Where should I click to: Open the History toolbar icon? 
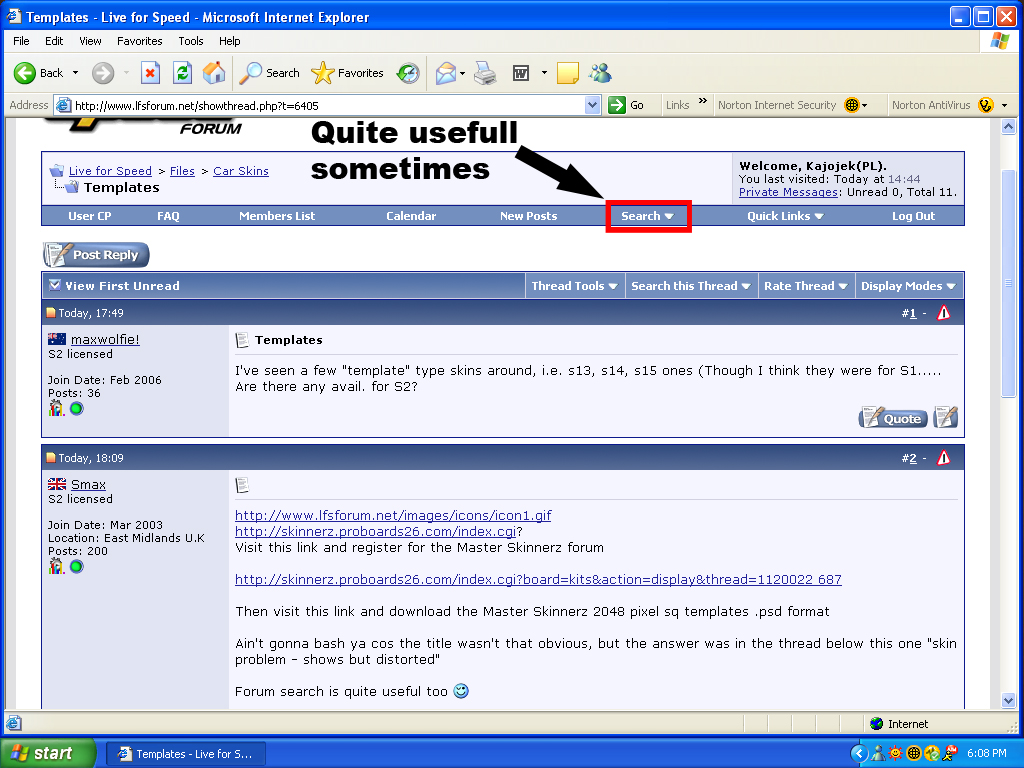pos(408,73)
